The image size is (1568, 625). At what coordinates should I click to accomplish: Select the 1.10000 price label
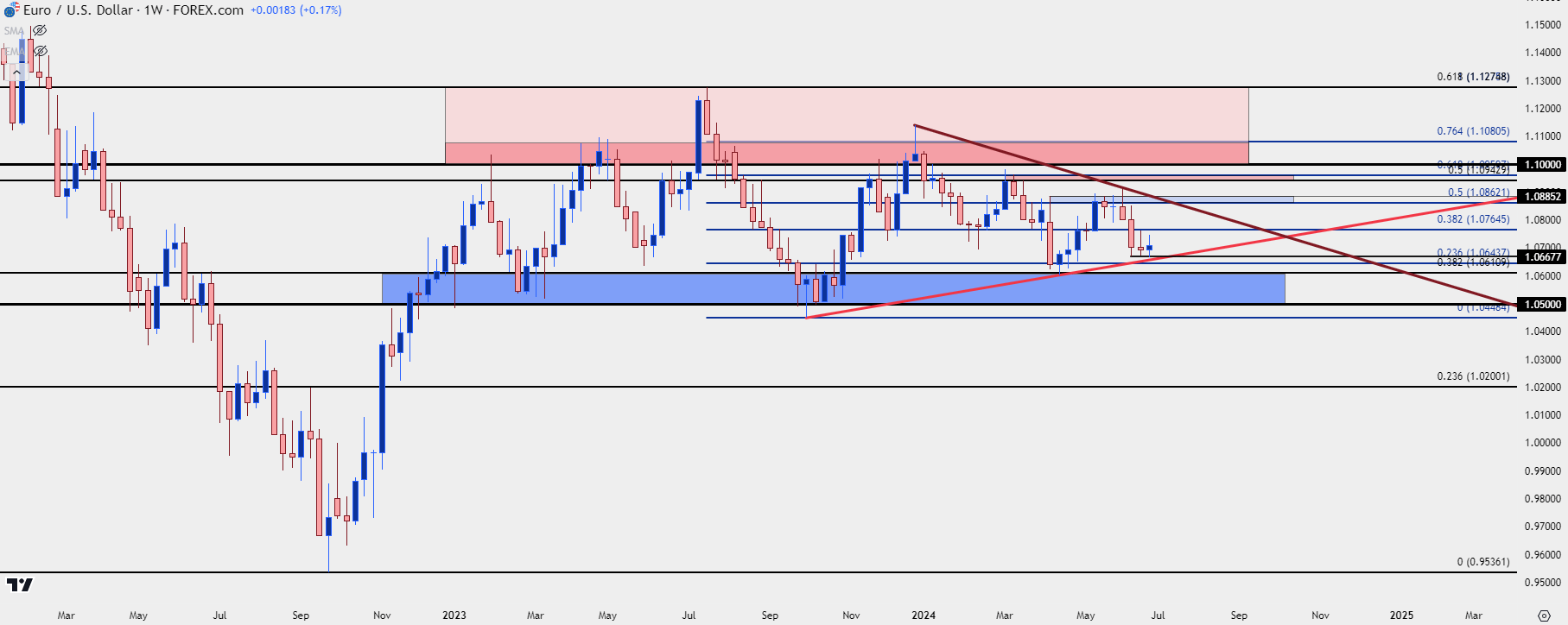[1542, 164]
